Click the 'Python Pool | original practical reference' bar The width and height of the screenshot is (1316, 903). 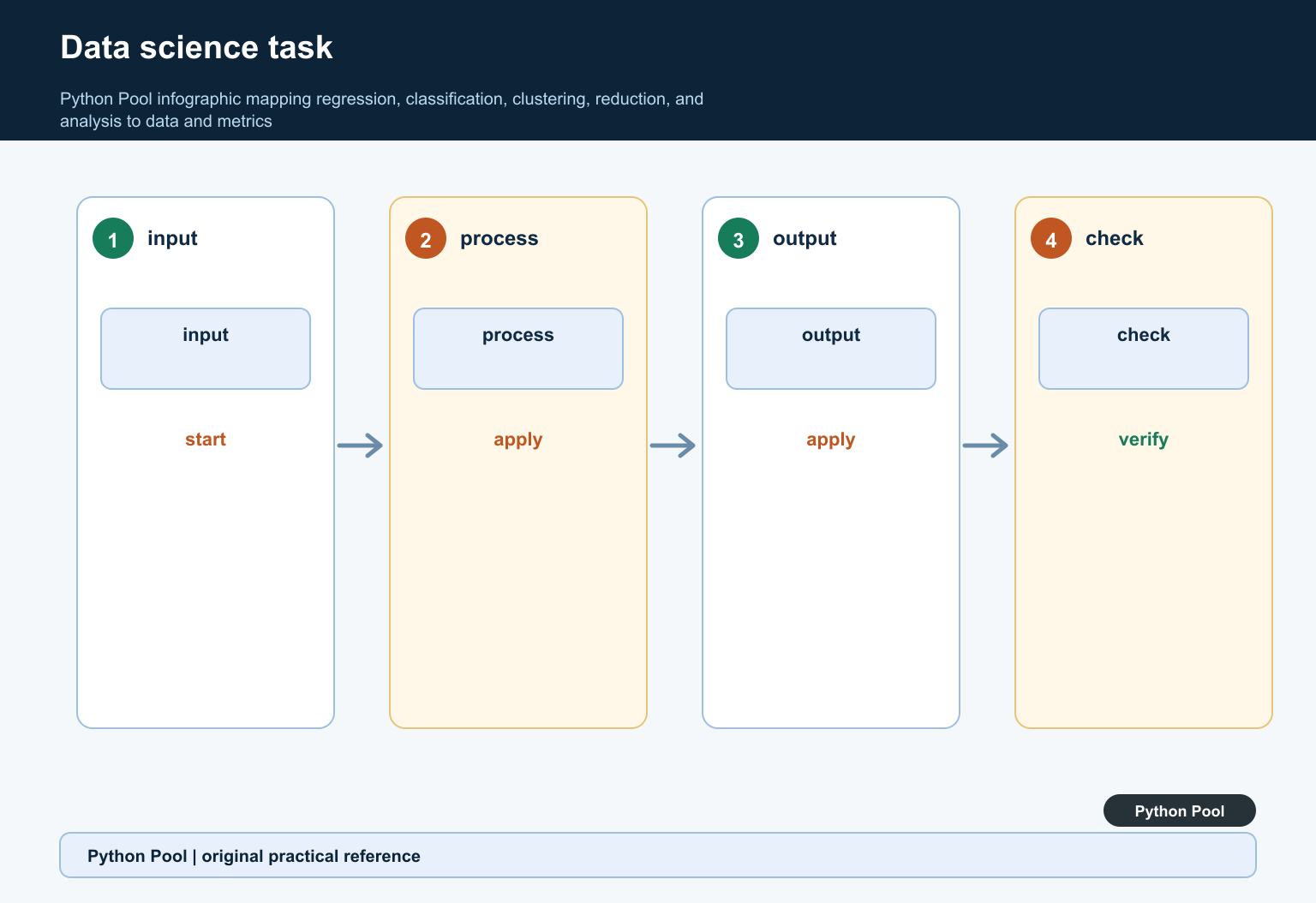[x=658, y=855]
